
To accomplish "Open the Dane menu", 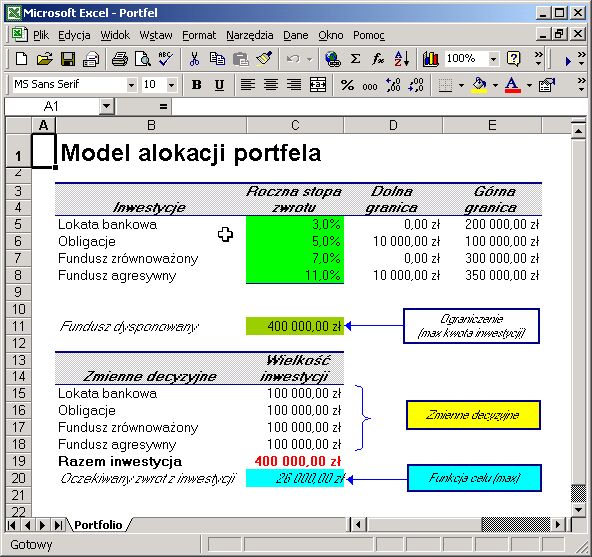I will [296, 35].
